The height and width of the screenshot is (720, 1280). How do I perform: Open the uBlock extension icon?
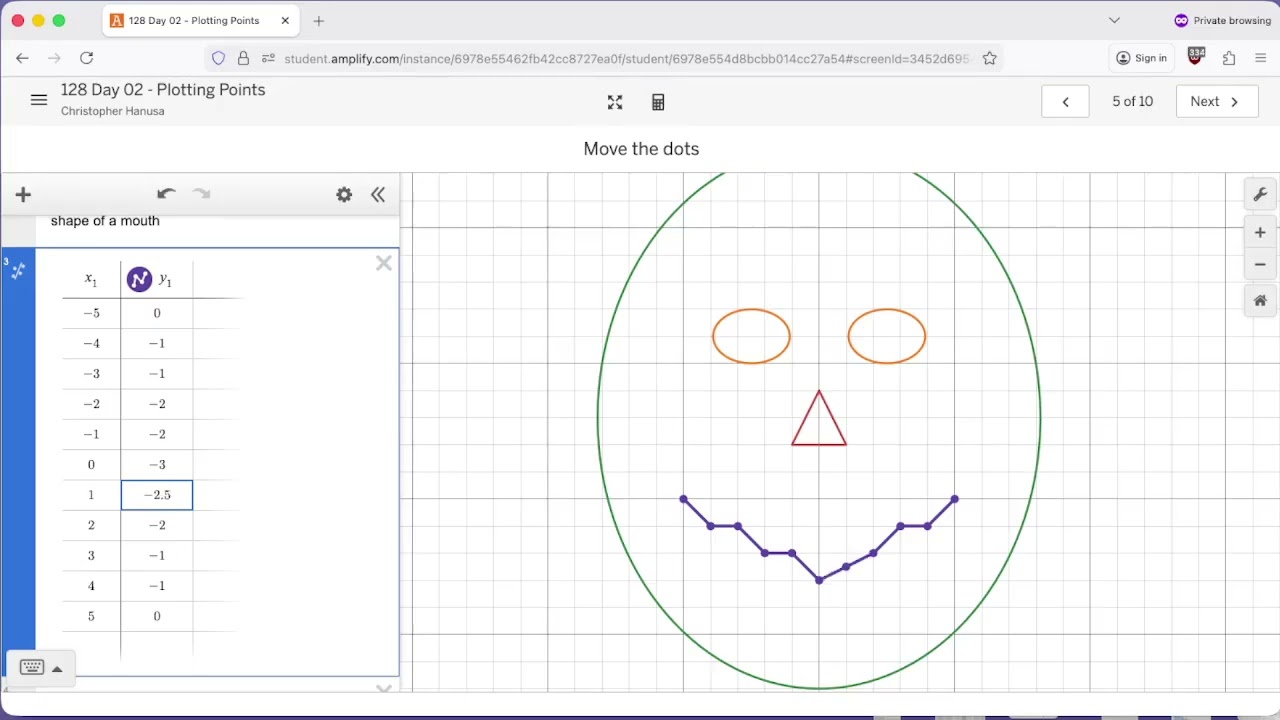[1196, 57]
